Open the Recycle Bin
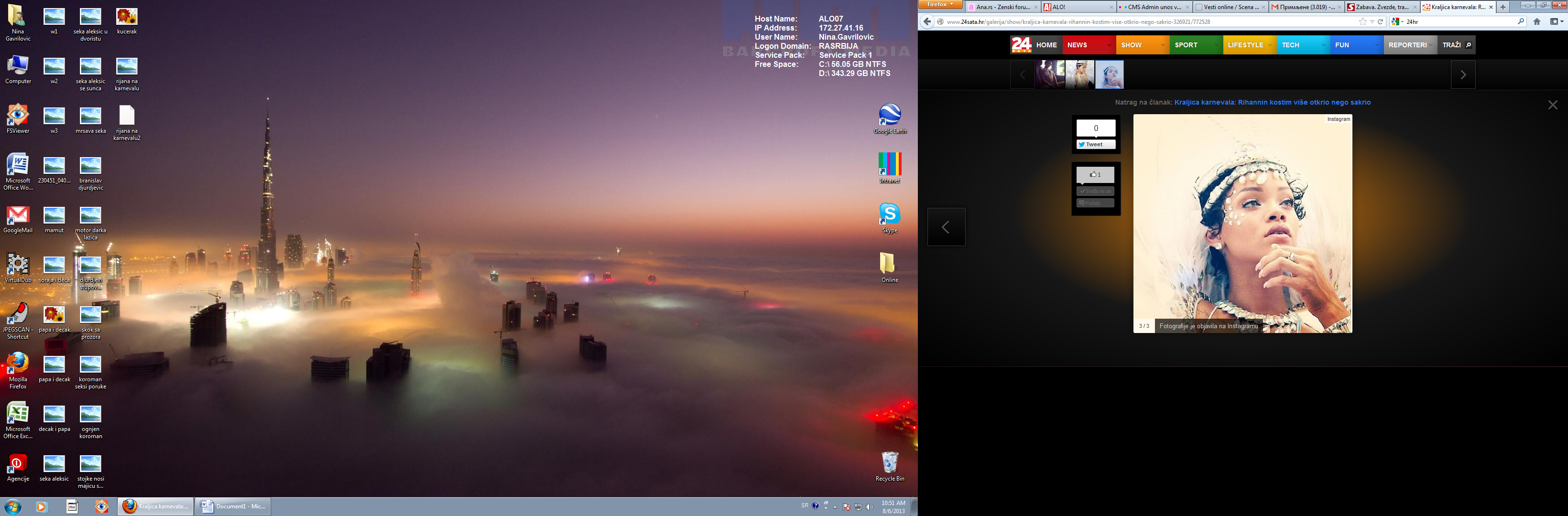This screenshot has height=516, width=1568. [889, 463]
